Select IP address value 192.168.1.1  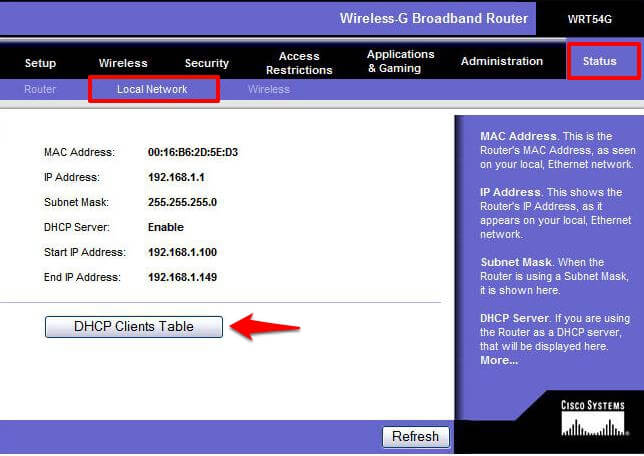click(x=176, y=177)
